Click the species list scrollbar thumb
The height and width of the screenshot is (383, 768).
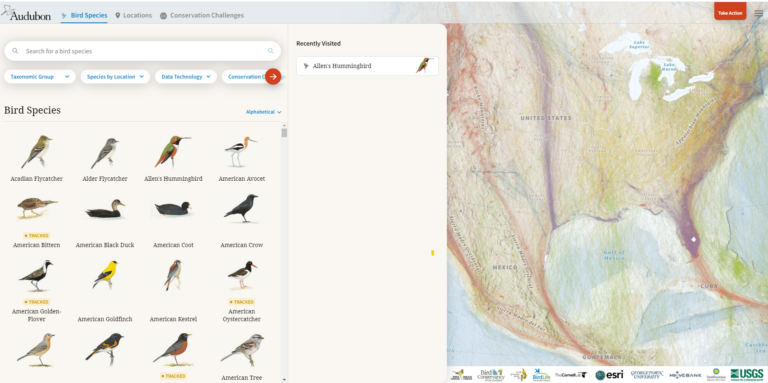(x=284, y=133)
